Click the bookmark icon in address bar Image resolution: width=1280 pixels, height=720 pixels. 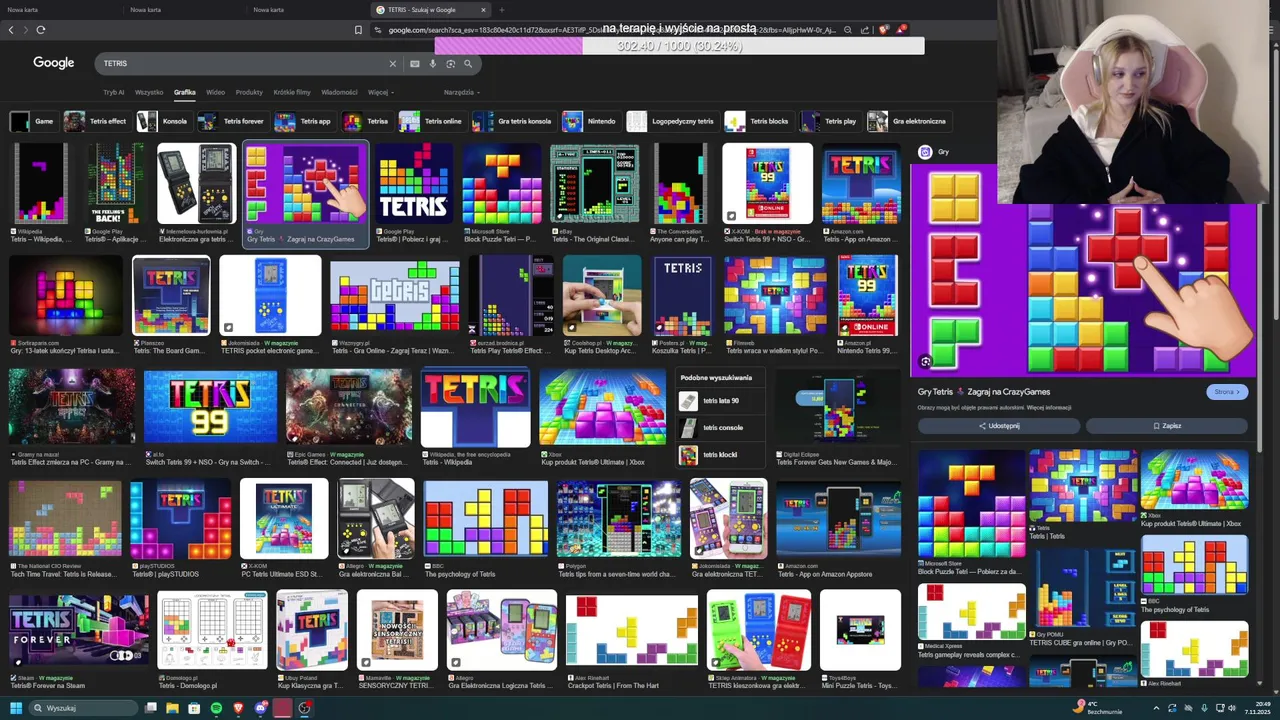click(358, 30)
